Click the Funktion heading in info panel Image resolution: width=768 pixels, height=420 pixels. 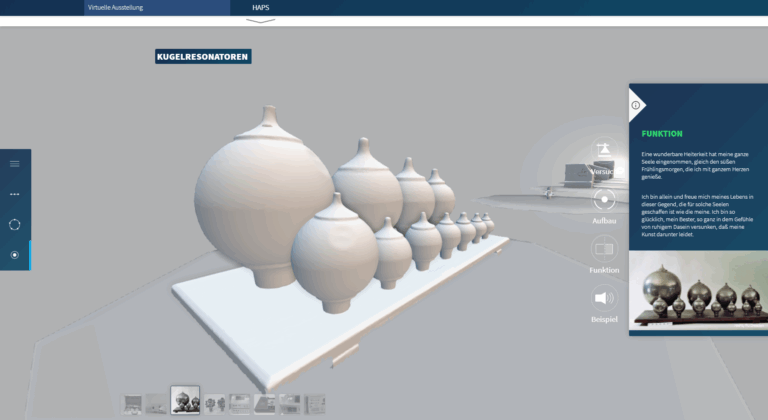[x=662, y=134]
